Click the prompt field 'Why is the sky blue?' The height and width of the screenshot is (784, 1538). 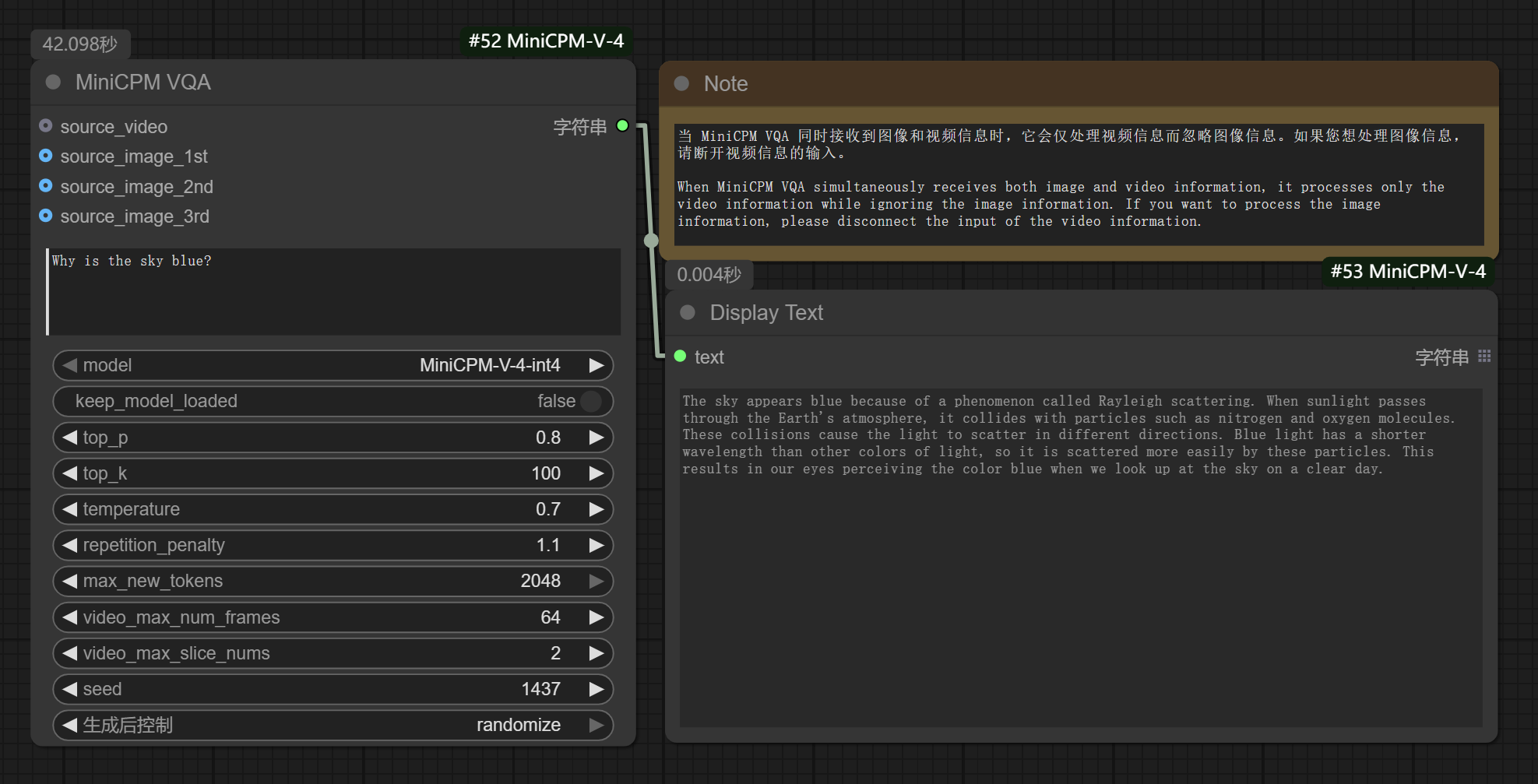point(334,292)
